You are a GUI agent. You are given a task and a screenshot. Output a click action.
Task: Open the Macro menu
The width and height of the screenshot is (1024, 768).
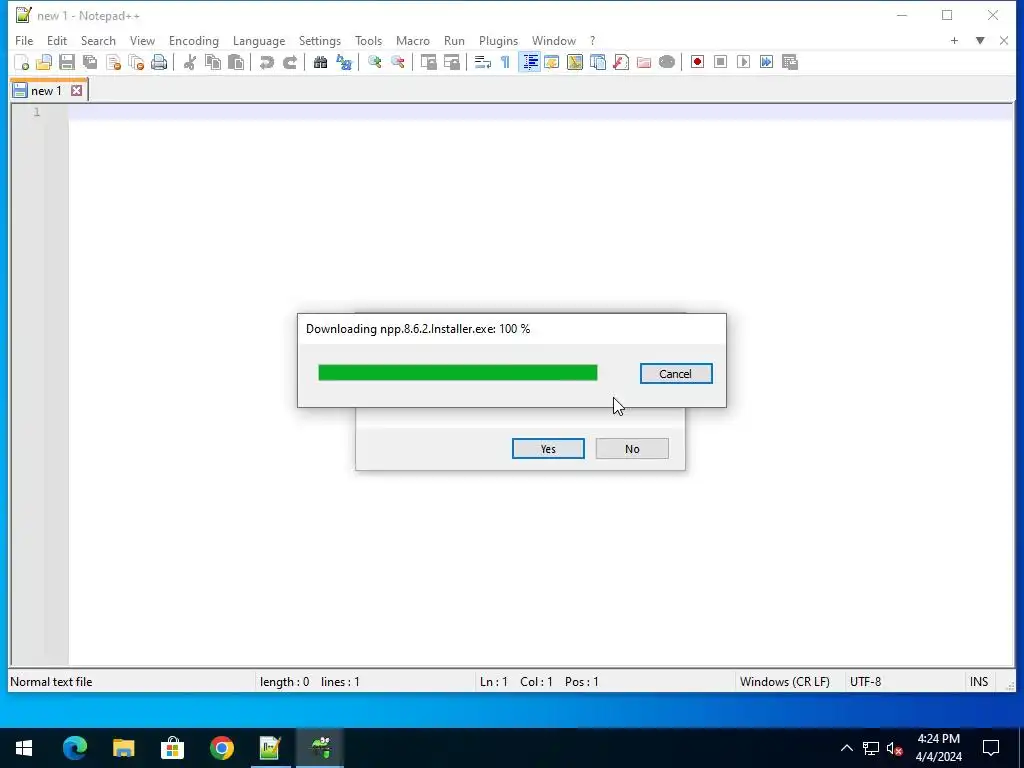point(413,40)
